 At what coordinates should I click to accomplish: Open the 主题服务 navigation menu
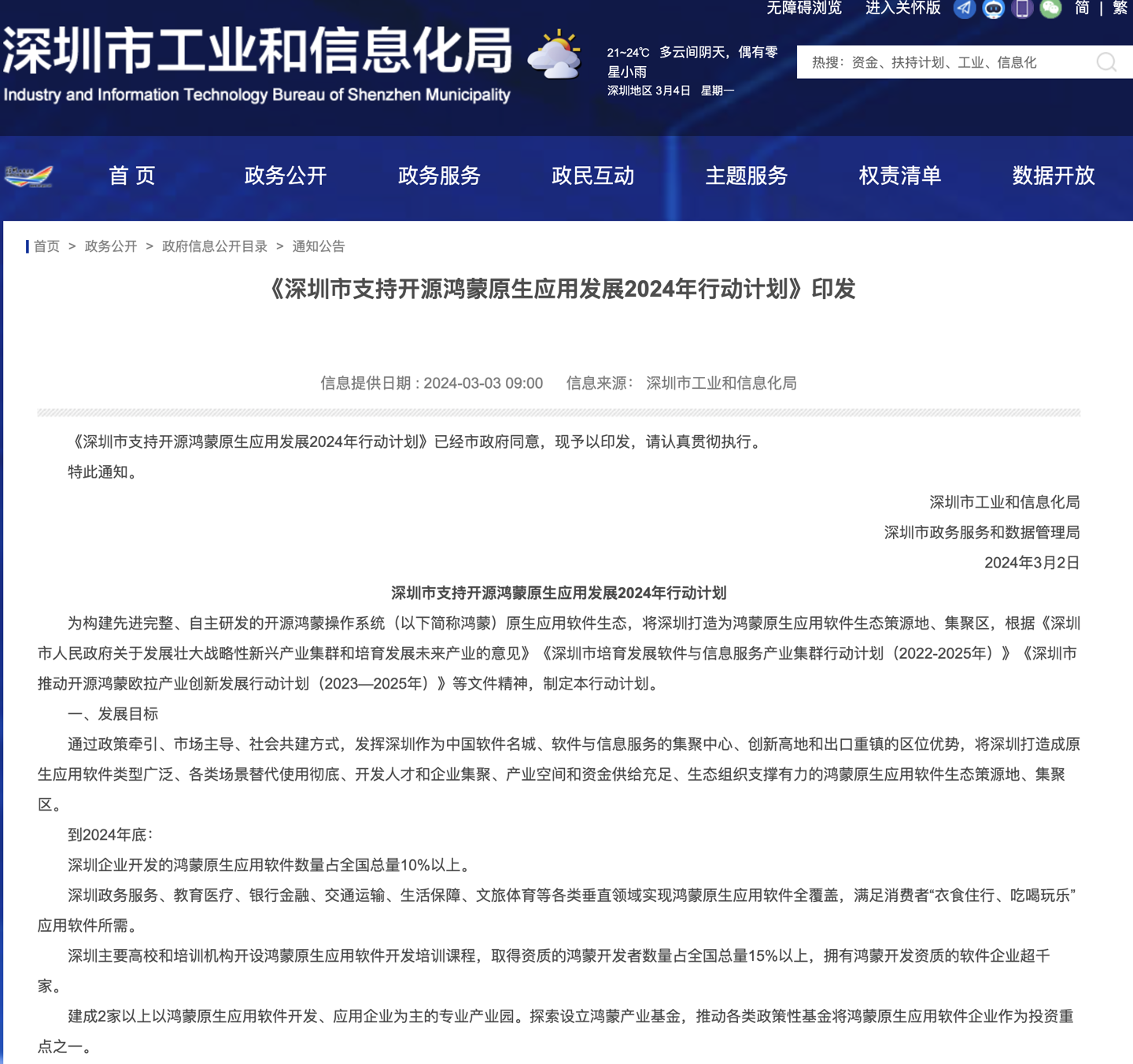(746, 176)
